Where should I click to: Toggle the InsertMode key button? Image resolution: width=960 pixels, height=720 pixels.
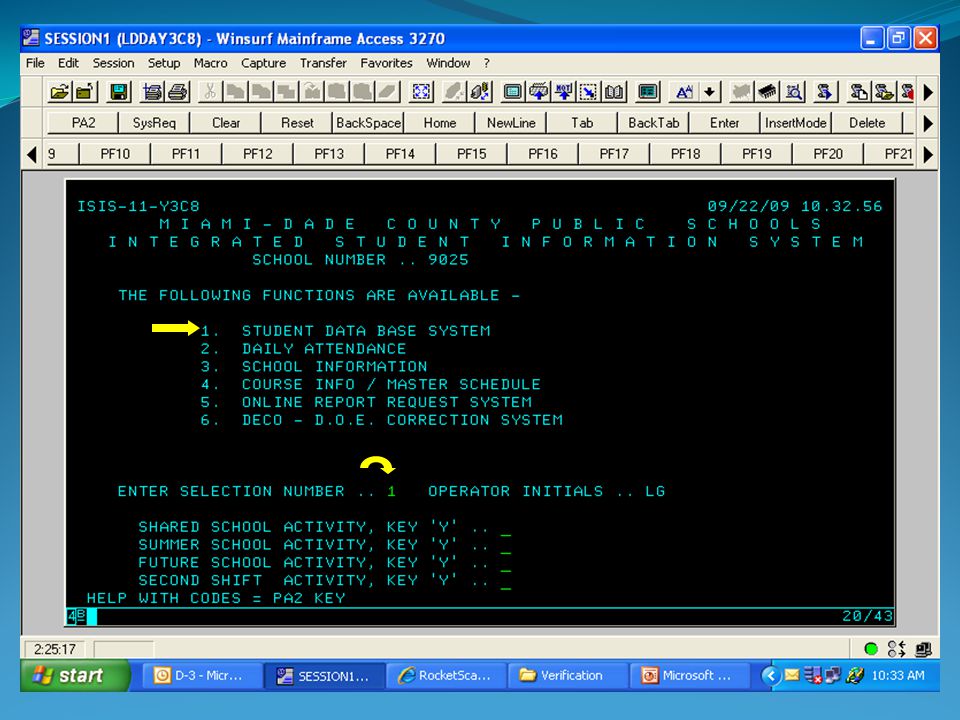[x=796, y=123]
